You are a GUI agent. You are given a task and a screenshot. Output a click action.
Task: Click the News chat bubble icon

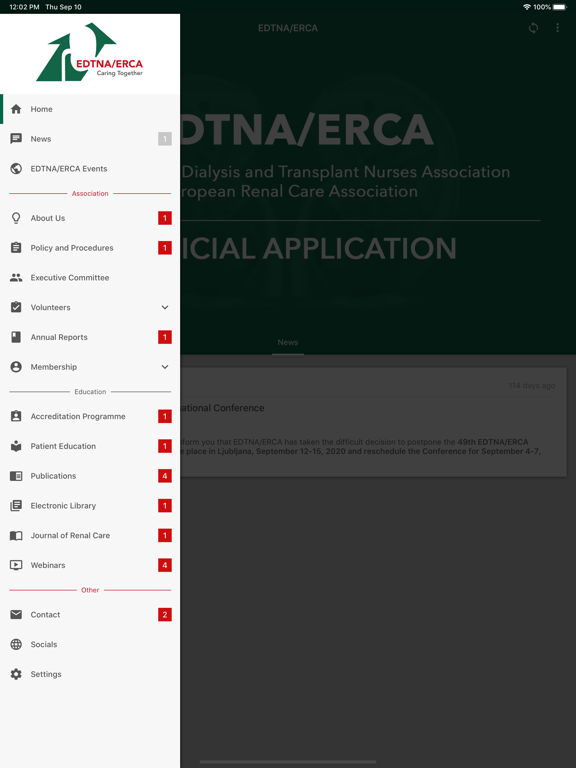pyautogui.click(x=16, y=139)
